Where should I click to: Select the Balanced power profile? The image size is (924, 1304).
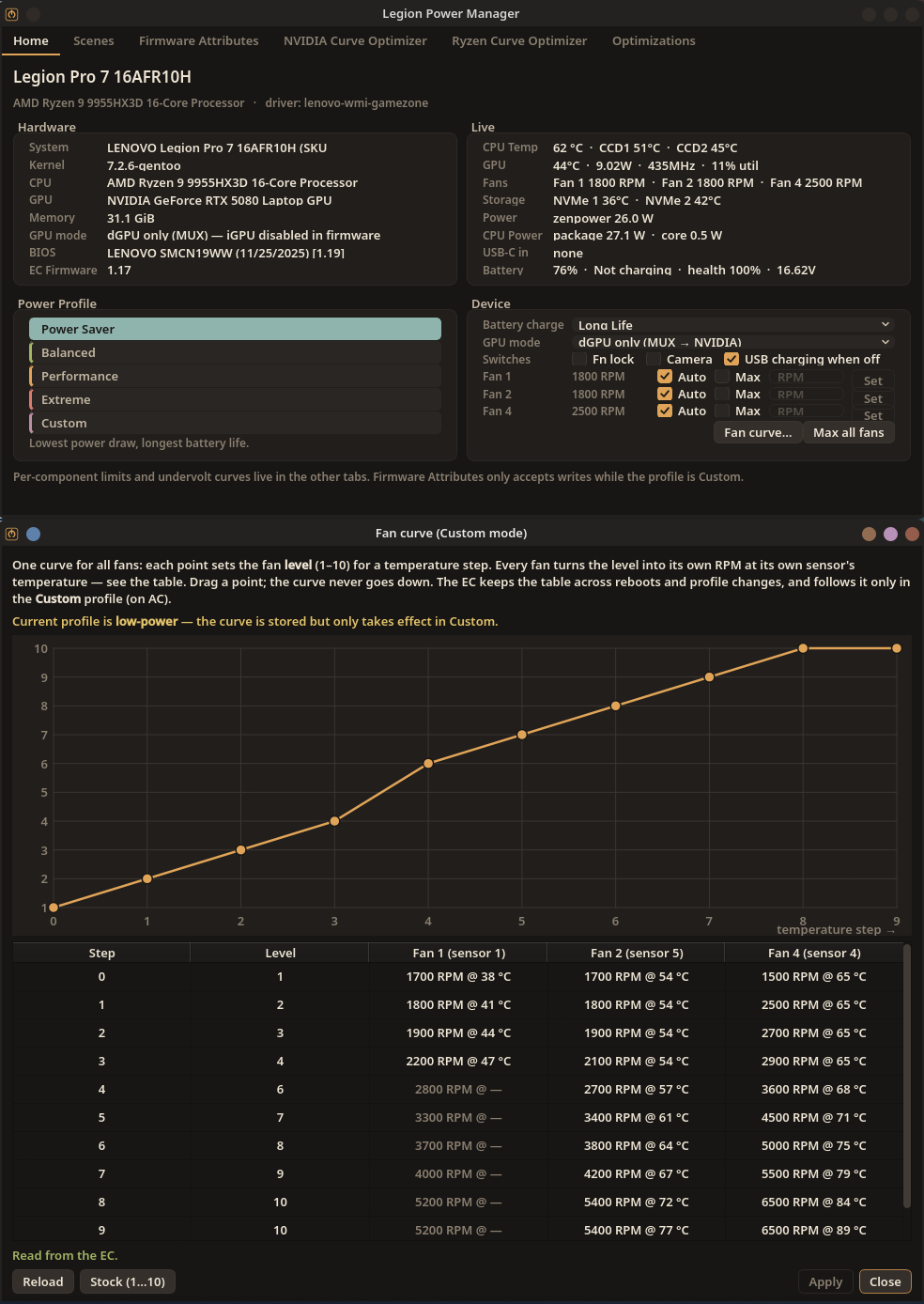tap(235, 352)
